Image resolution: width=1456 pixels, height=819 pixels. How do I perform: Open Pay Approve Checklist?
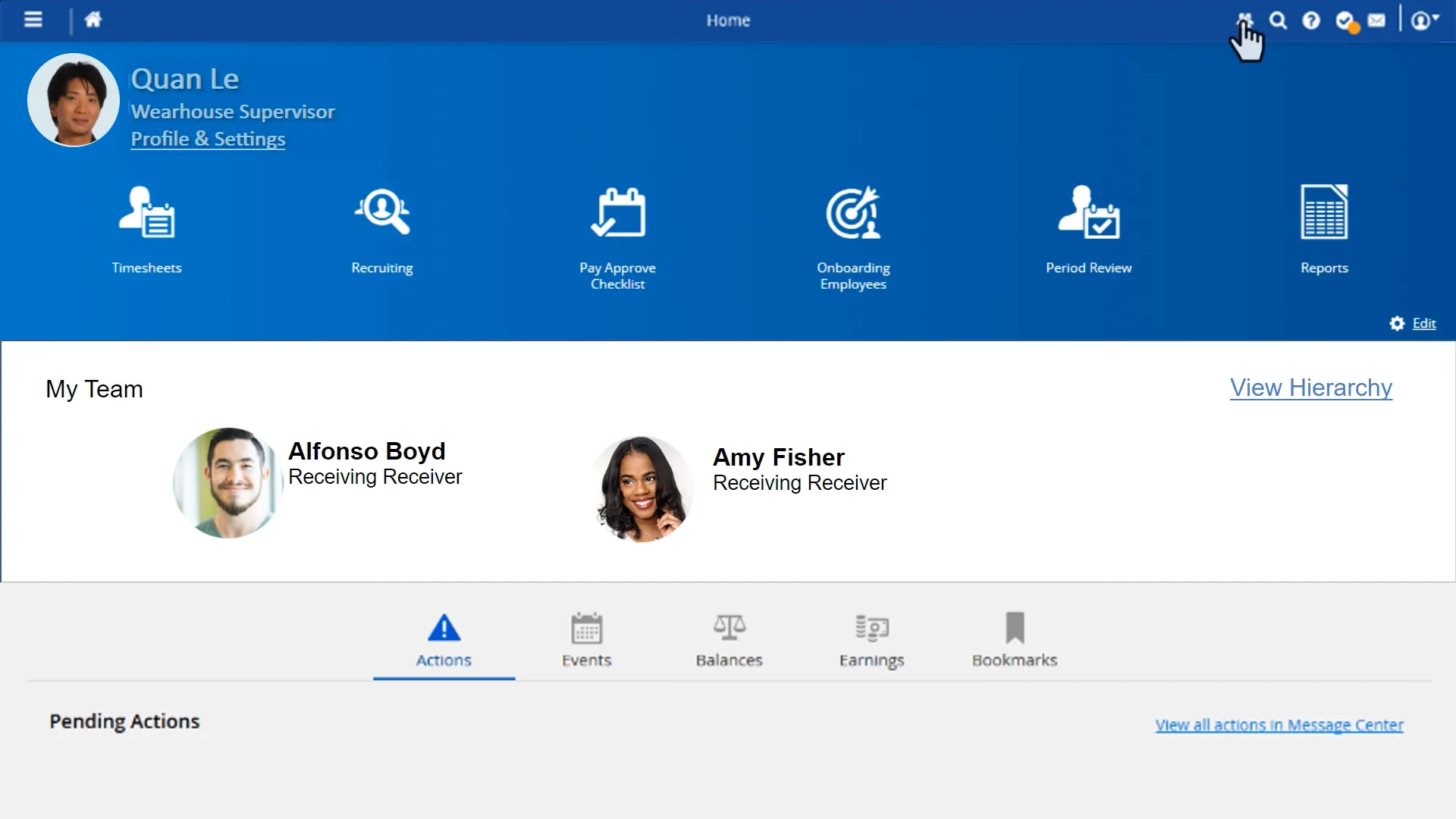(x=618, y=237)
